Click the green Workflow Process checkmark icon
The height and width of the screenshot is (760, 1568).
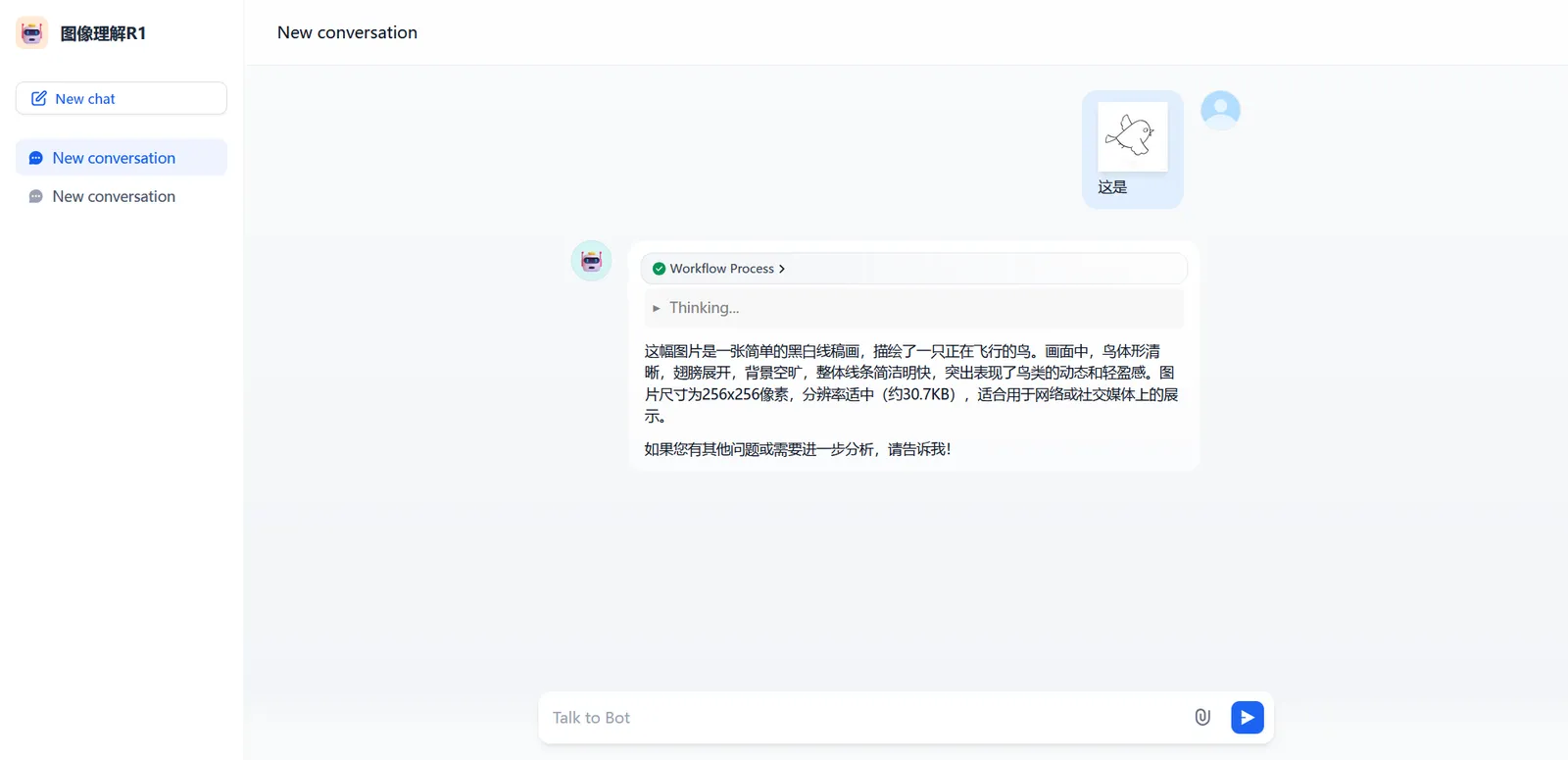pyautogui.click(x=660, y=269)
